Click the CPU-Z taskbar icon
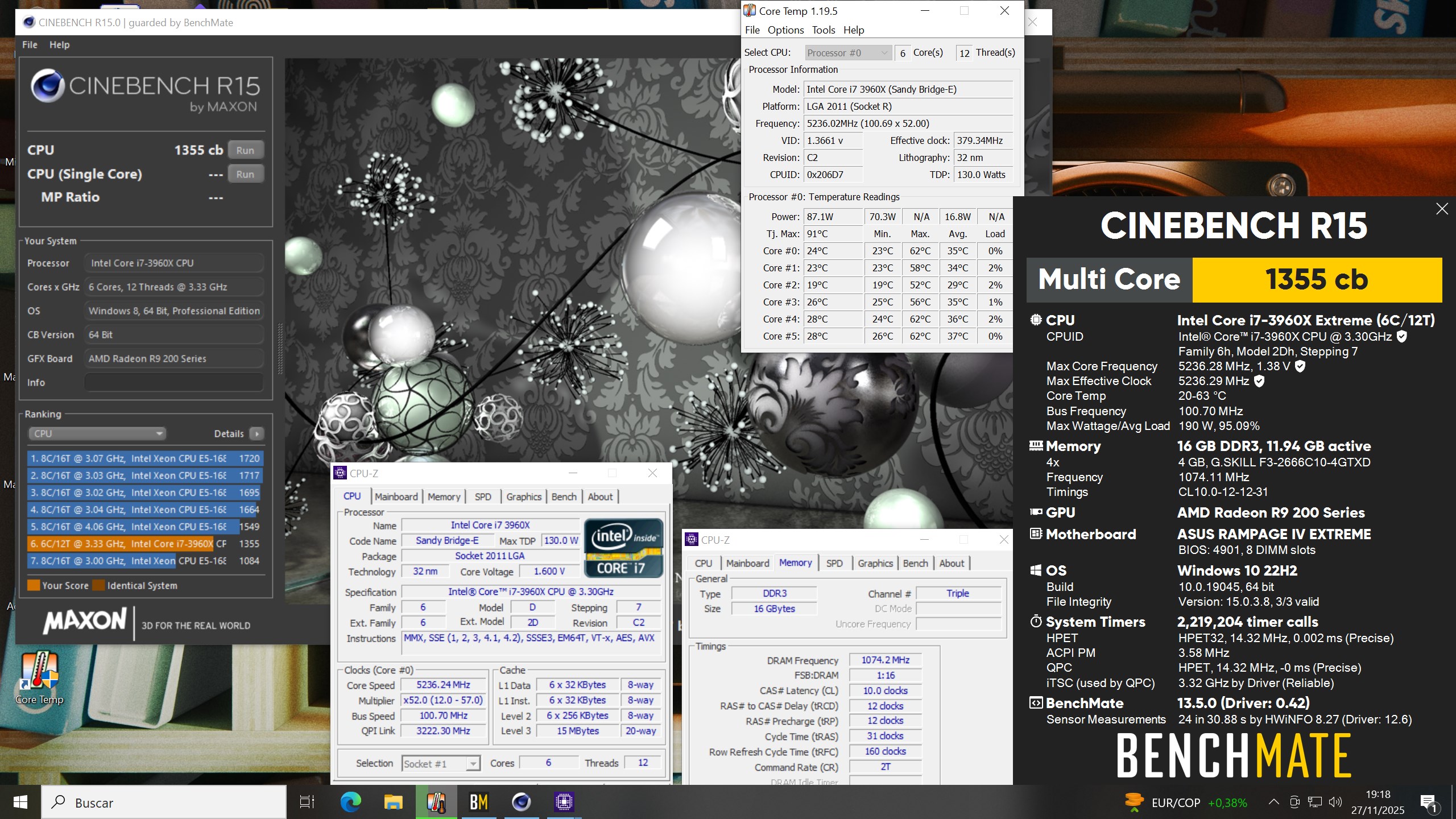The height and width of the screenshot is (819, 1456). [564, 803]
